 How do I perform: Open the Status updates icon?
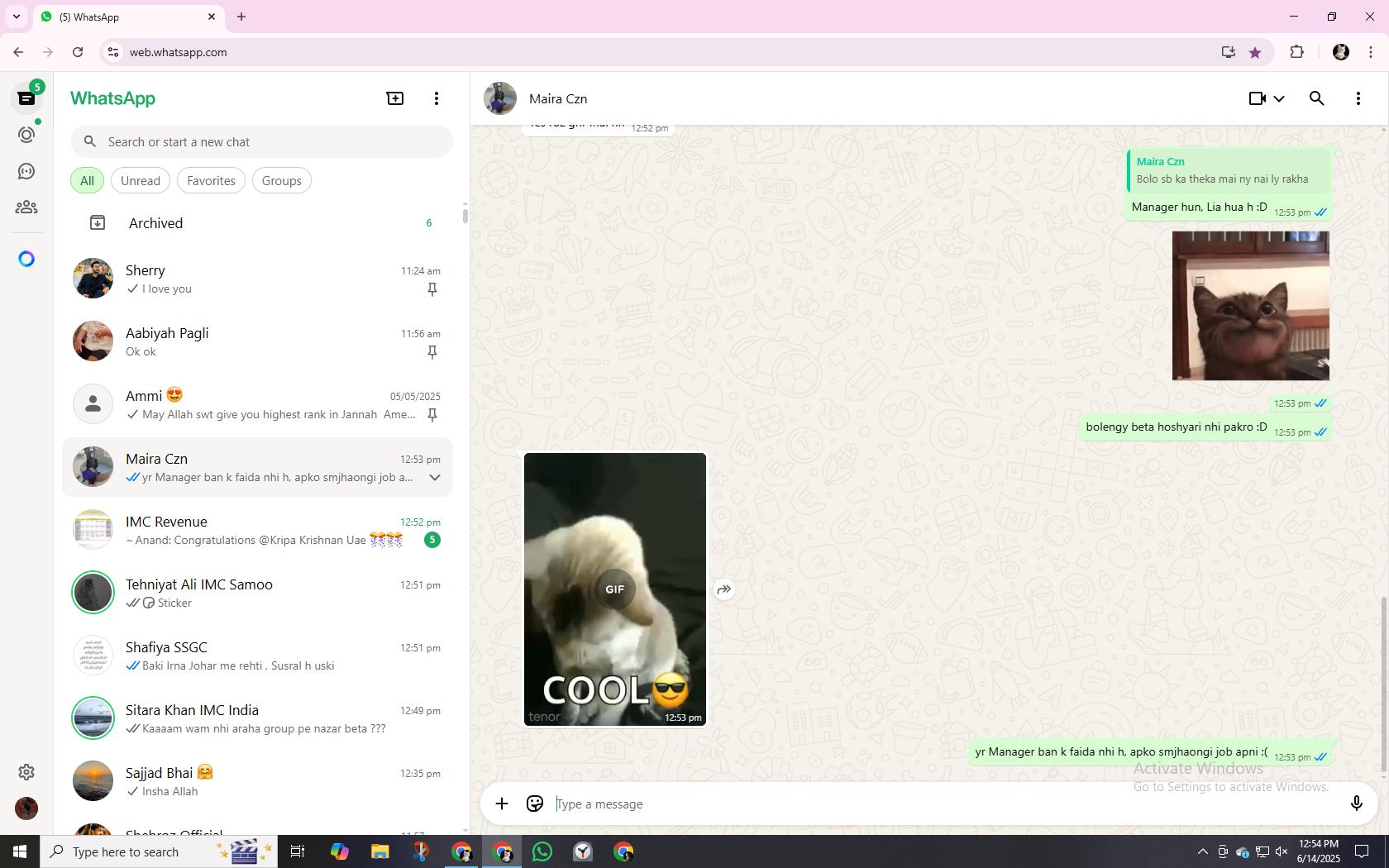pos(26,135)
